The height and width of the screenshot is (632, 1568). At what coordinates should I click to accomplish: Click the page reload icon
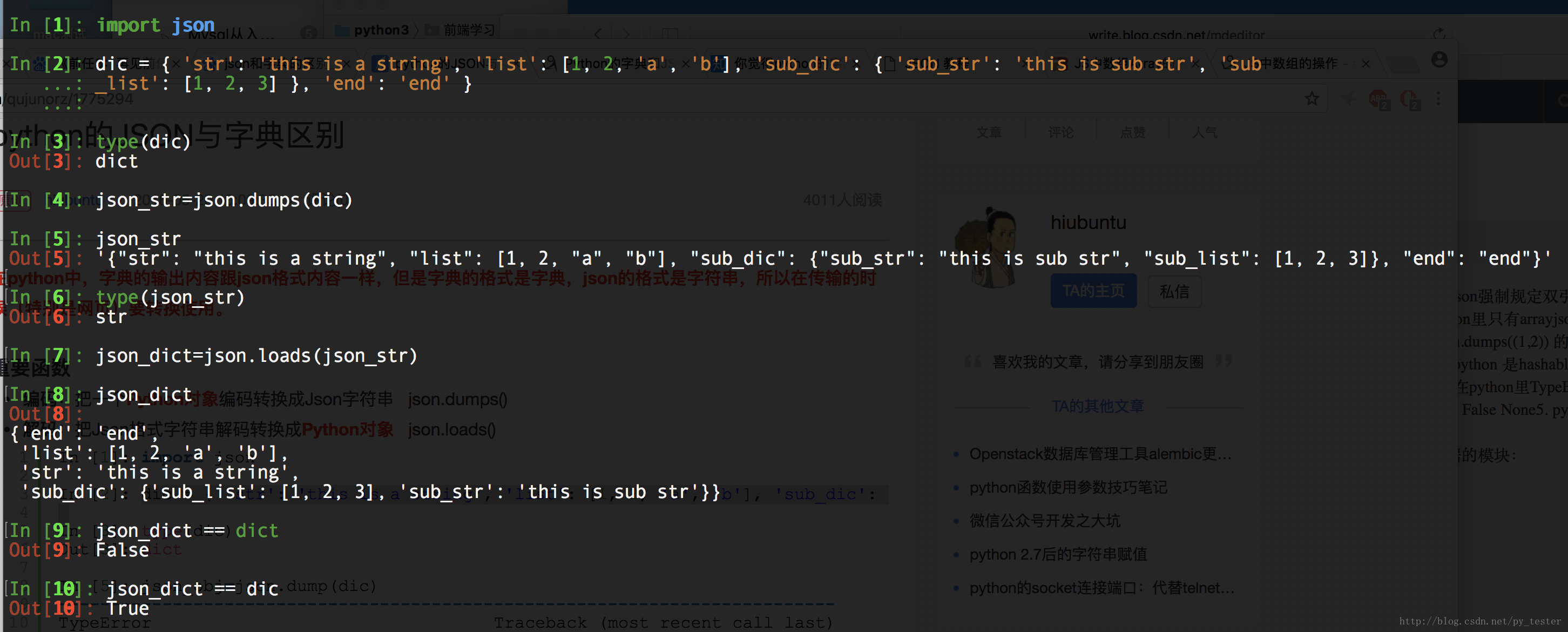(x=1439, y=33)
